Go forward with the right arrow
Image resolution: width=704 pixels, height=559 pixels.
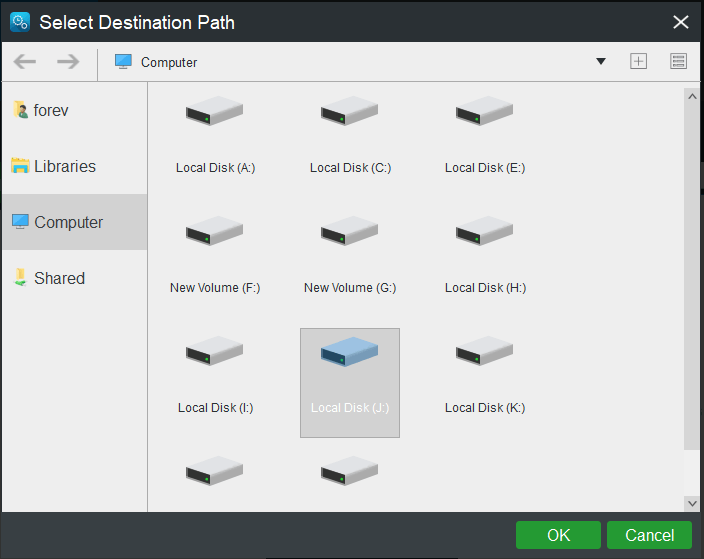click(68, 62)
